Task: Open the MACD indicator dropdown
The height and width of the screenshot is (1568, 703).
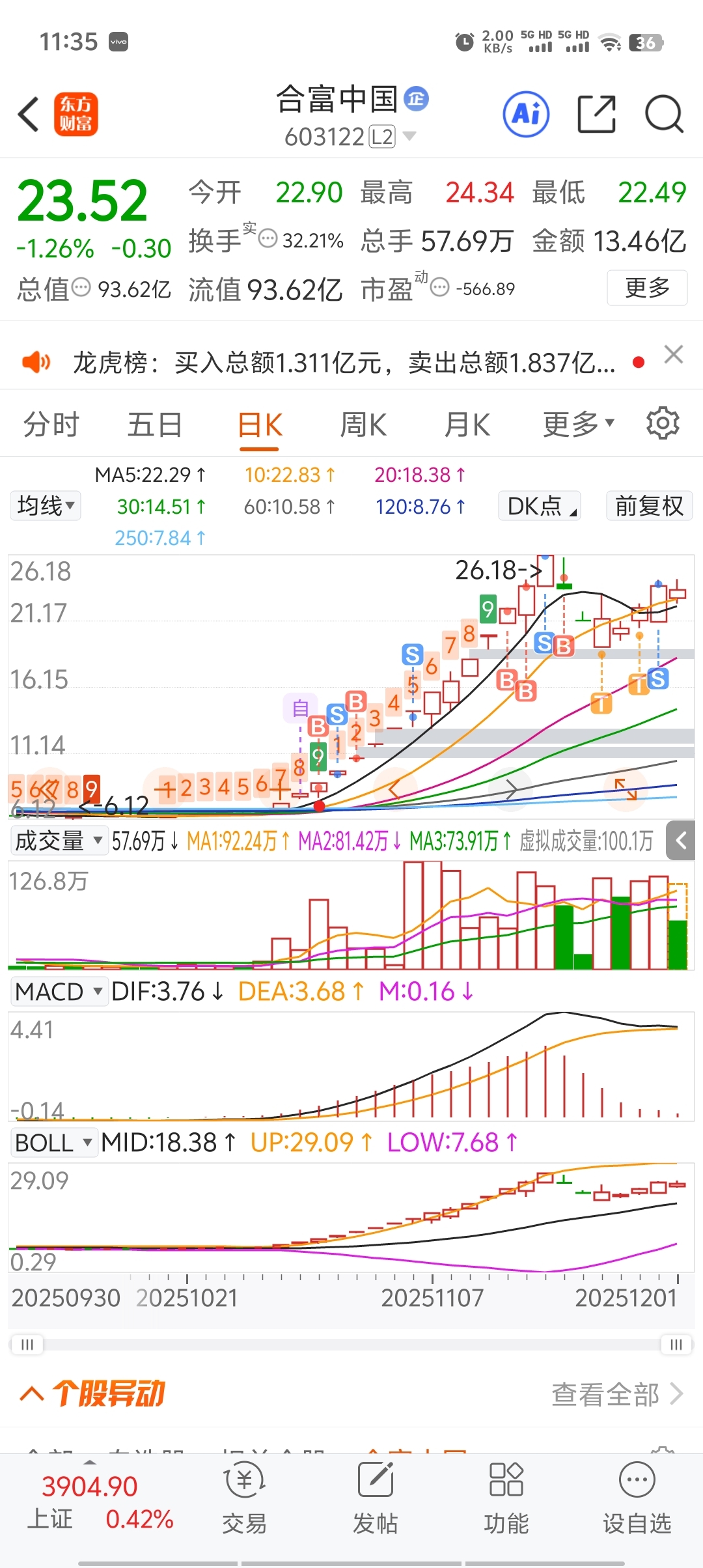Action: coord(59,992)
